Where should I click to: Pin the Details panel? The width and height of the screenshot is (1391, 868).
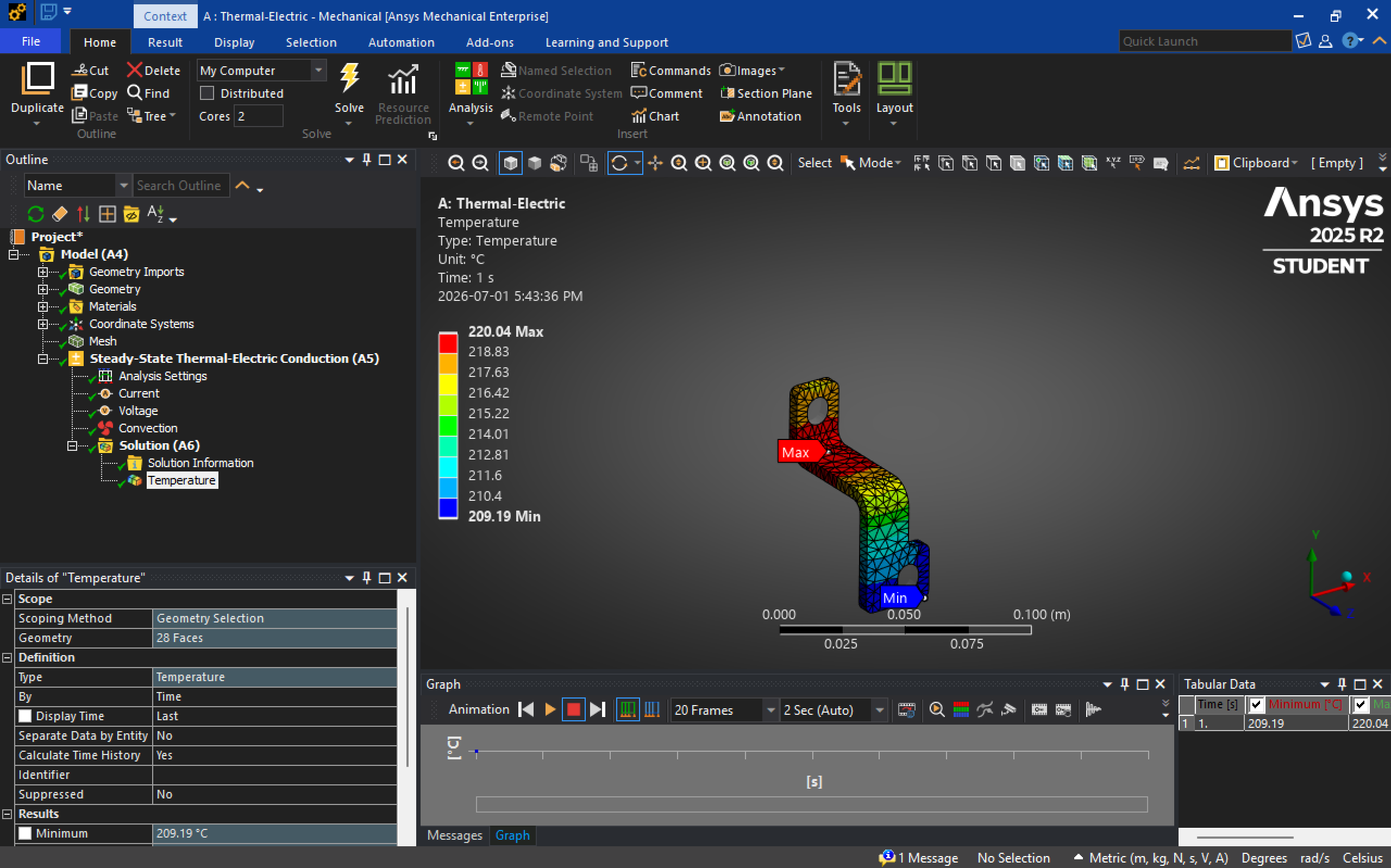click(367, 577)
